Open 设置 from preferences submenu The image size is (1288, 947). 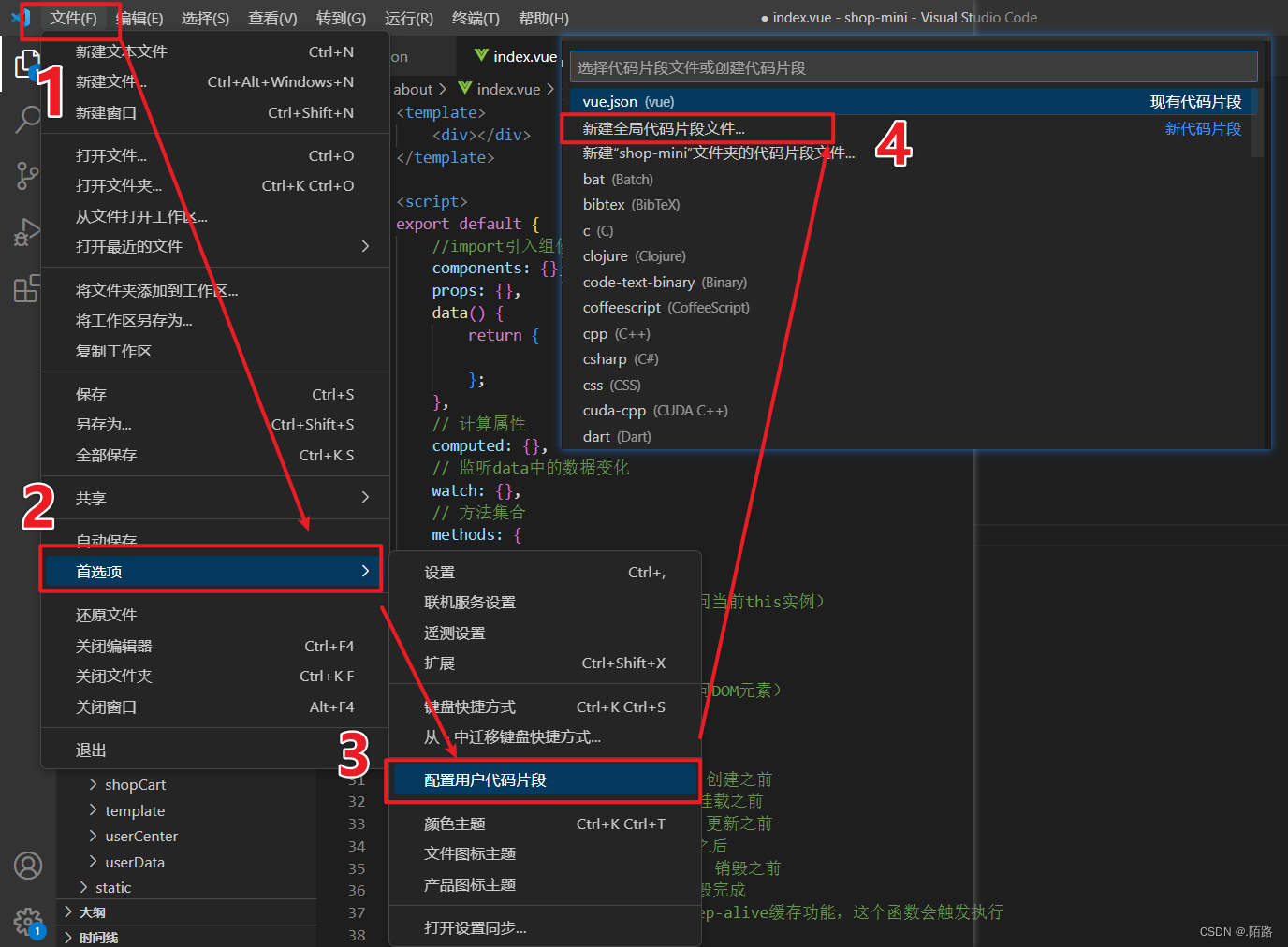tap(545, 572)
